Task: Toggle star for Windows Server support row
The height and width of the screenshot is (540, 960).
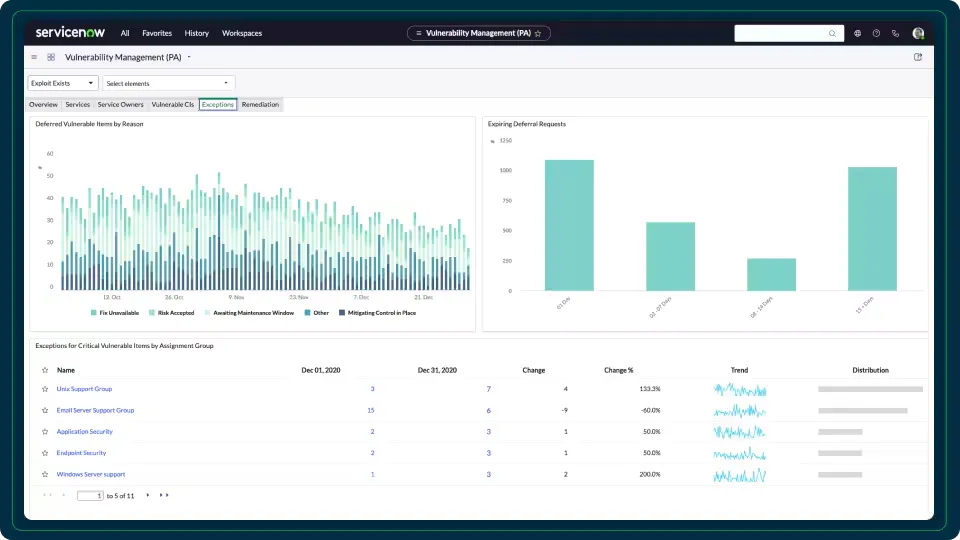Action: pyautogui.click(x=45, y=474)
